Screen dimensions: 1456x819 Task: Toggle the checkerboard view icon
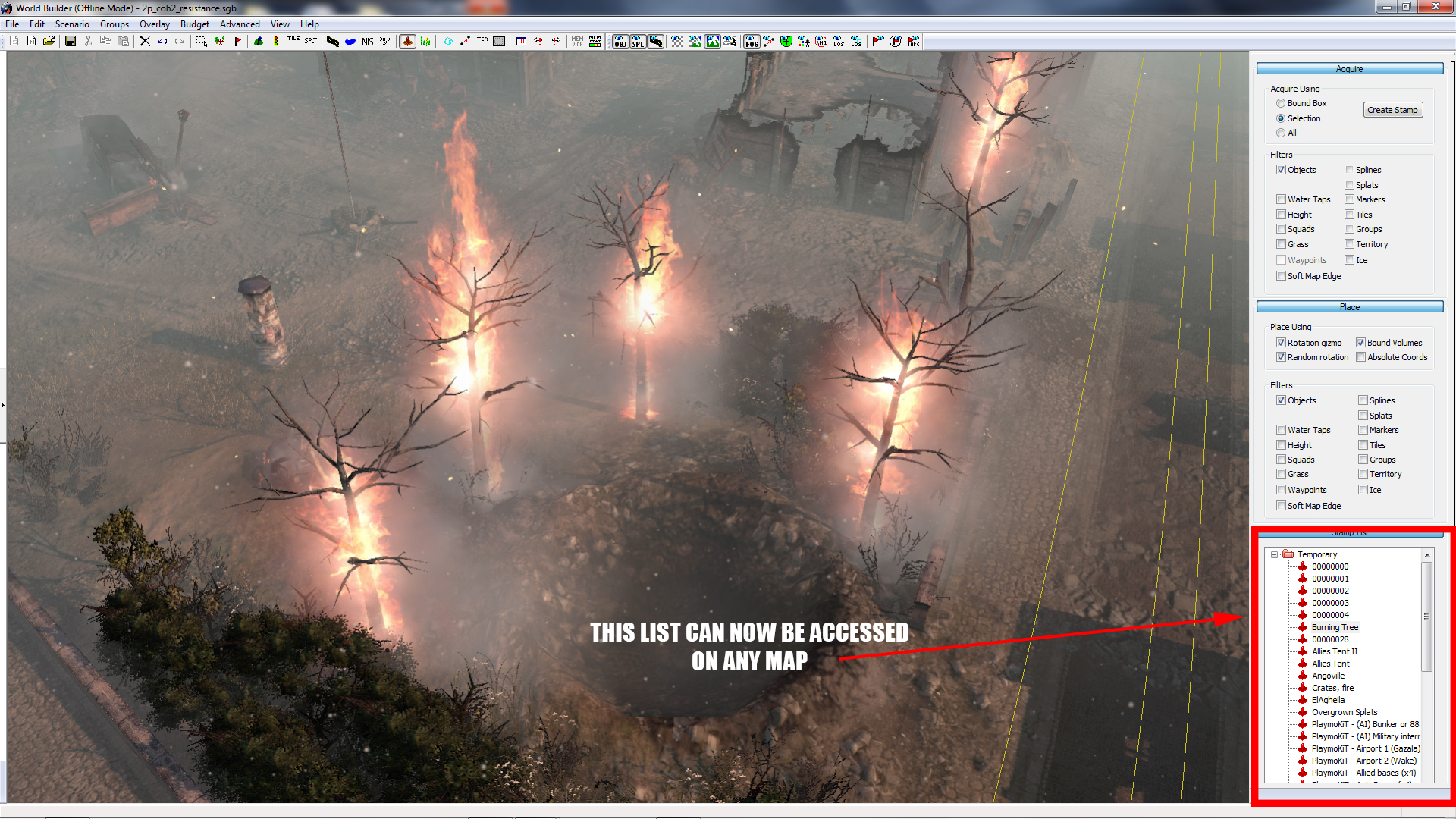[x=677, y=41]
